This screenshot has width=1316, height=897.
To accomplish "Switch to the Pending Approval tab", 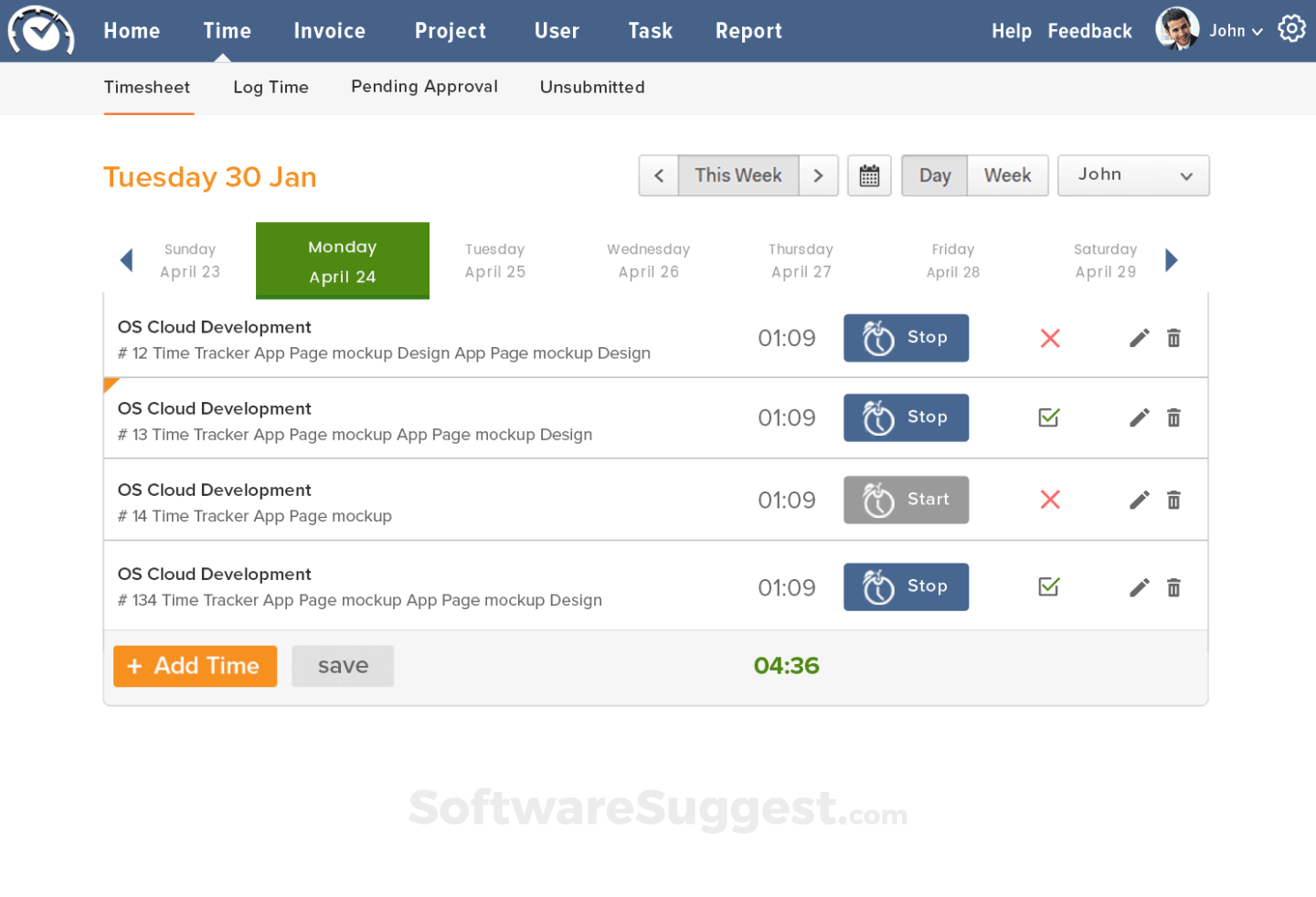I will click(424, 87).
